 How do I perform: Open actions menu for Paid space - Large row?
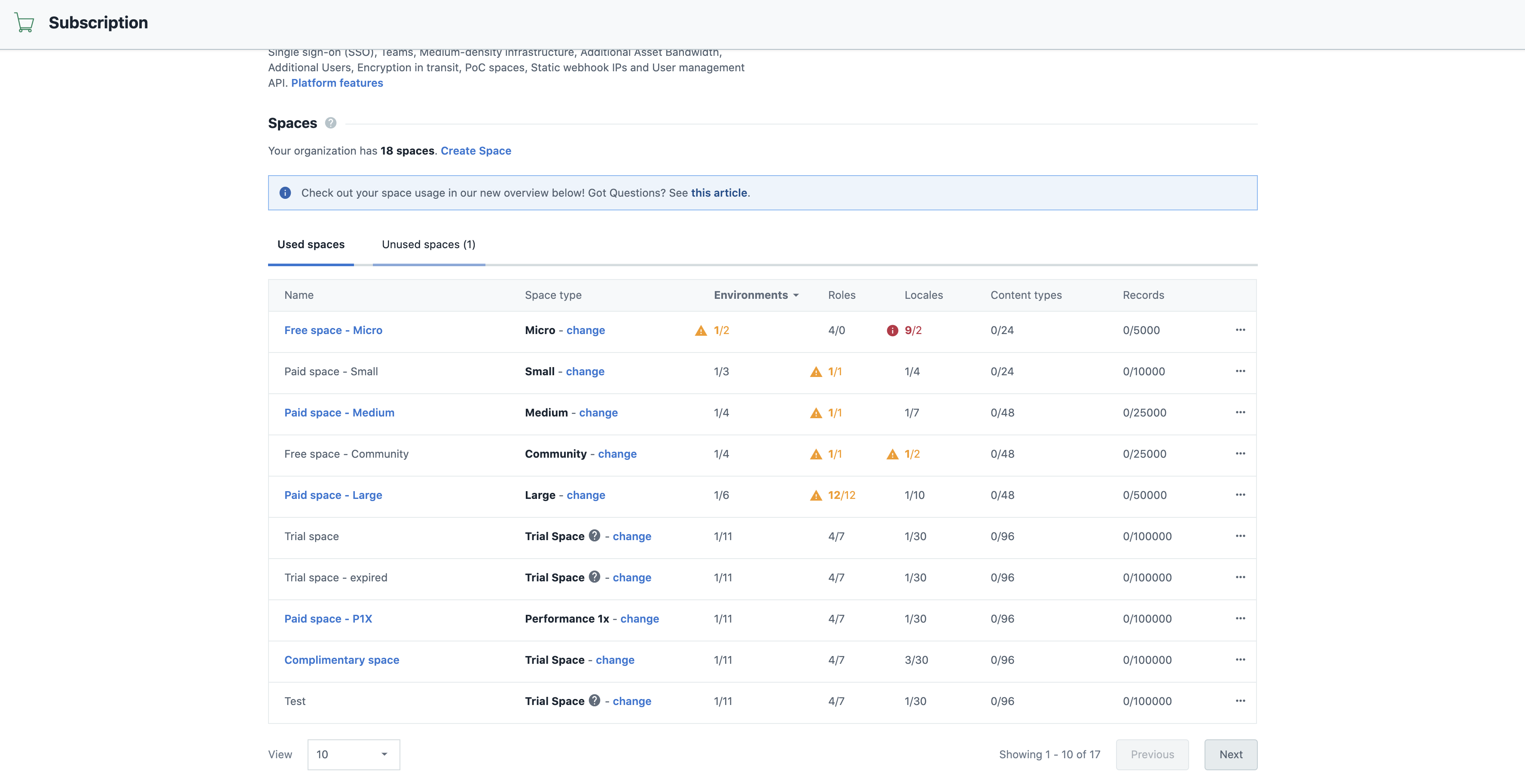tap(1240, 495)
